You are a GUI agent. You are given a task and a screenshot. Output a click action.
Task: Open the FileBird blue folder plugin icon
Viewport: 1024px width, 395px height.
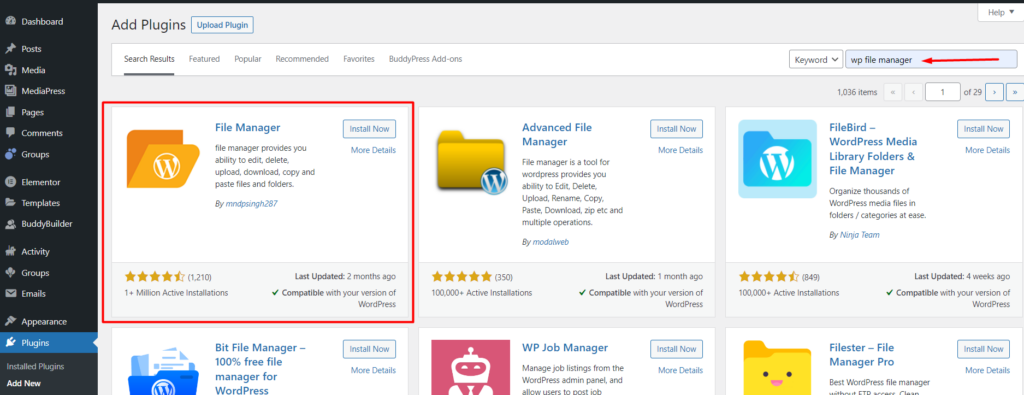(x=777, y=159)
